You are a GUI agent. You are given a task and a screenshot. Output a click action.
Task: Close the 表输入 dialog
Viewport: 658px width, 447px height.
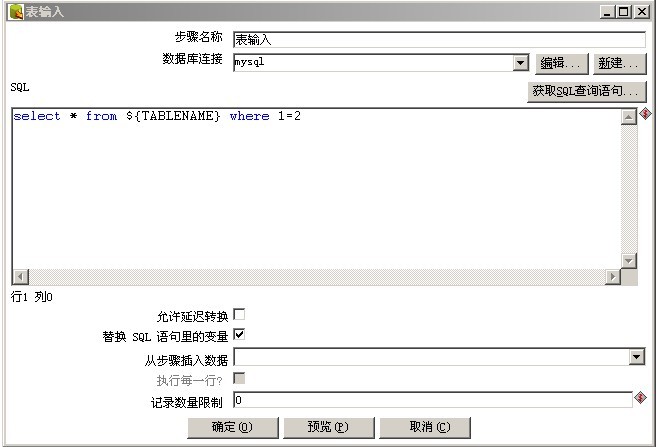click(x=642, y=11)
